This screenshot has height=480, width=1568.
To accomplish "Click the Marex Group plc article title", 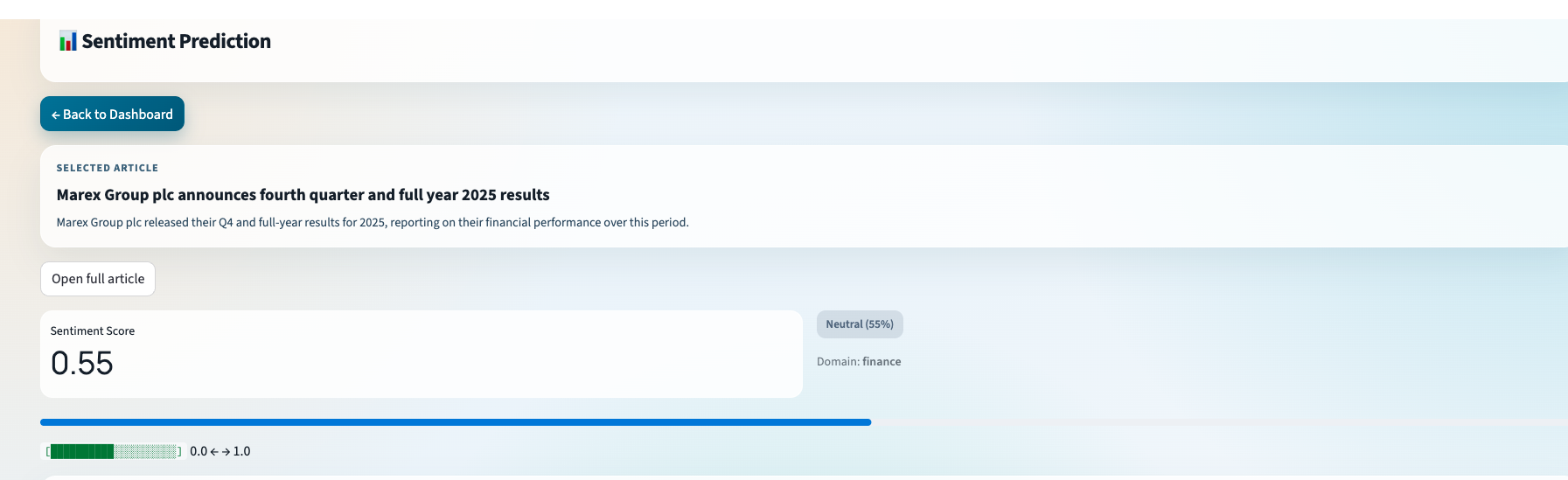I will coord(303,195).
